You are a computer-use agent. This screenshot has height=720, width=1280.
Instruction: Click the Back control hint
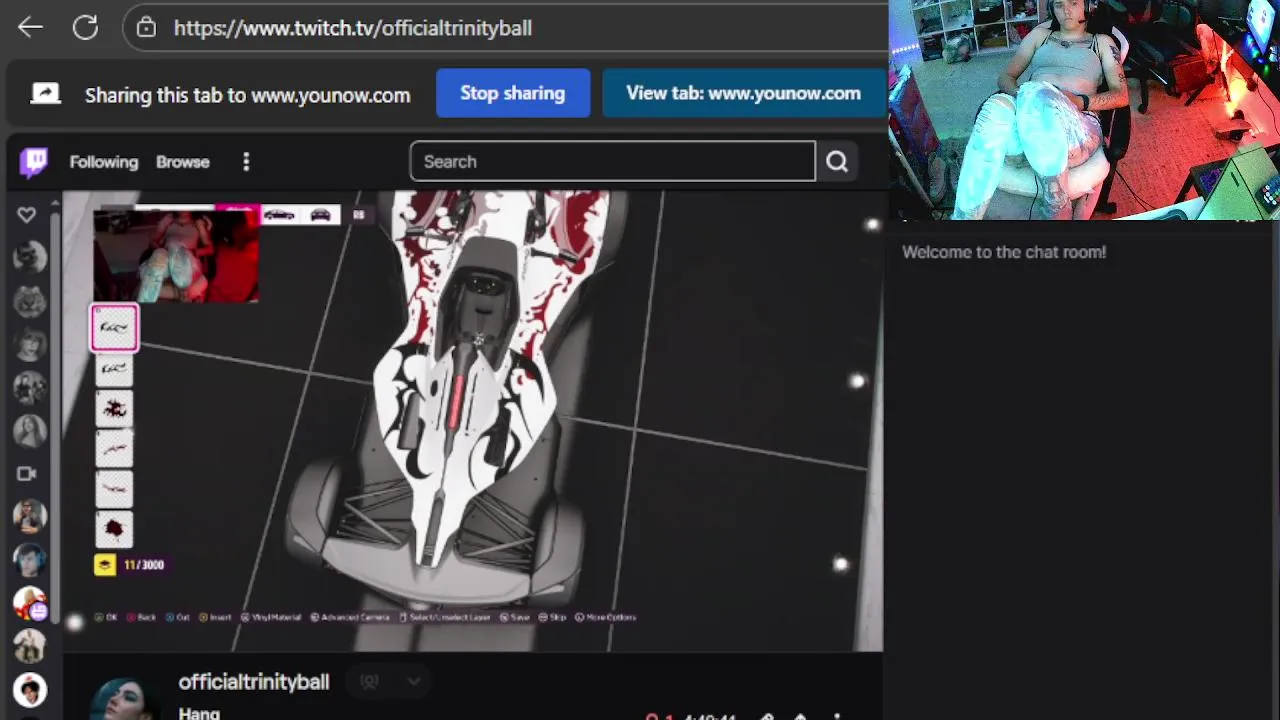coord(141,617)
